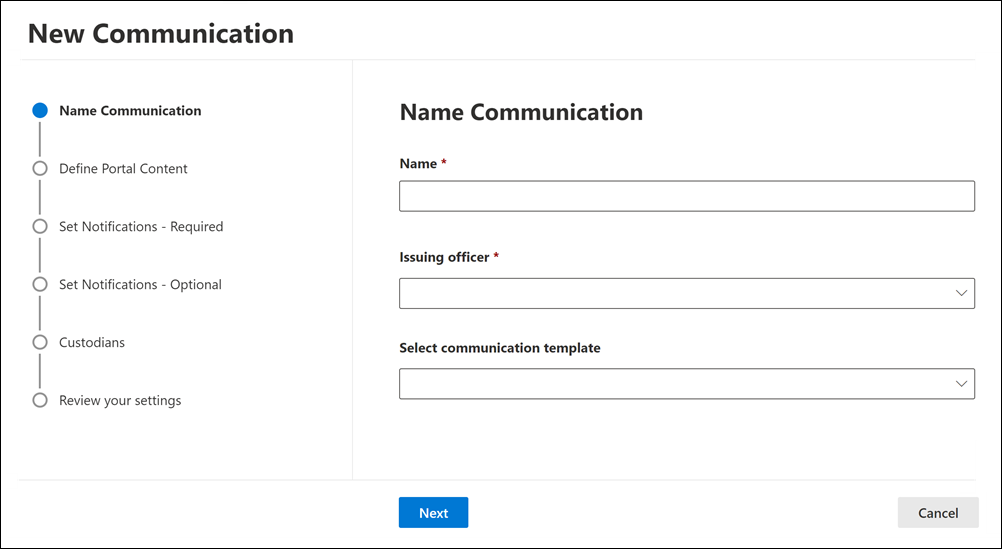Image resolution: width=1002 pixels, height=549 pixels.
Task: Focus the Name text field
Action: click(x=686, y=196)
